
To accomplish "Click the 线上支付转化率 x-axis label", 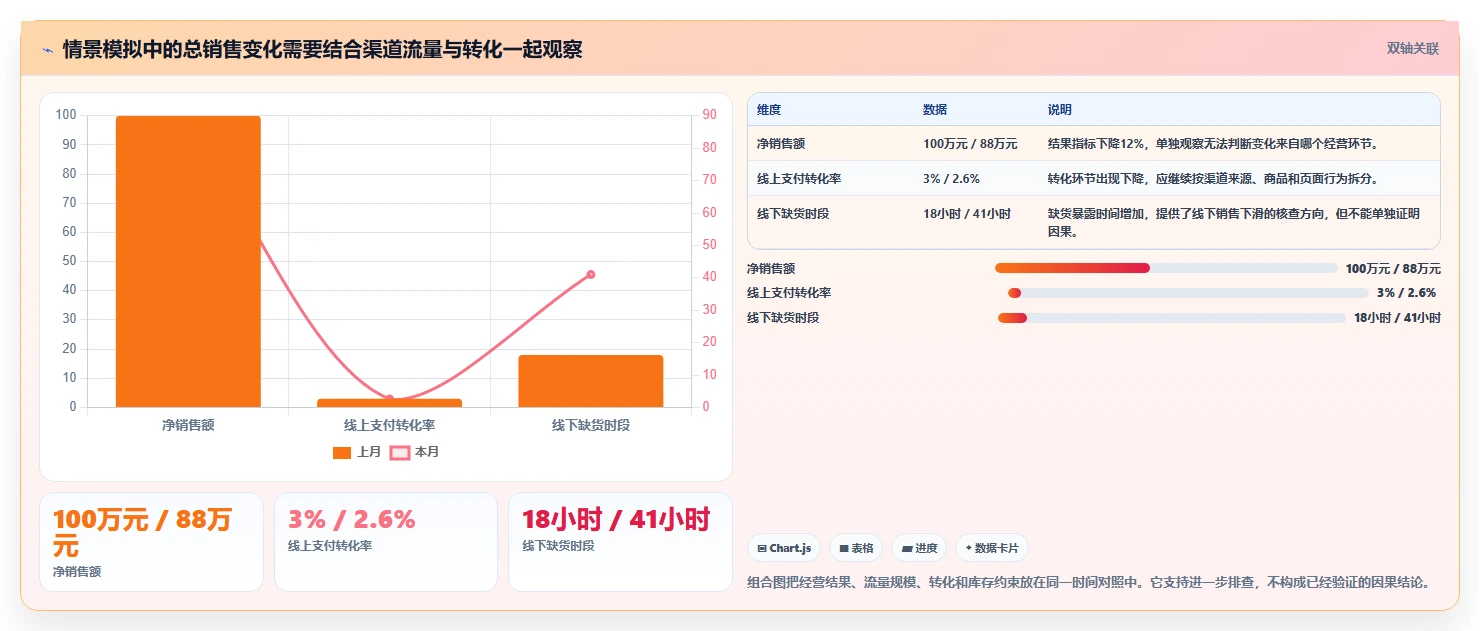I will tap(389, 425).
